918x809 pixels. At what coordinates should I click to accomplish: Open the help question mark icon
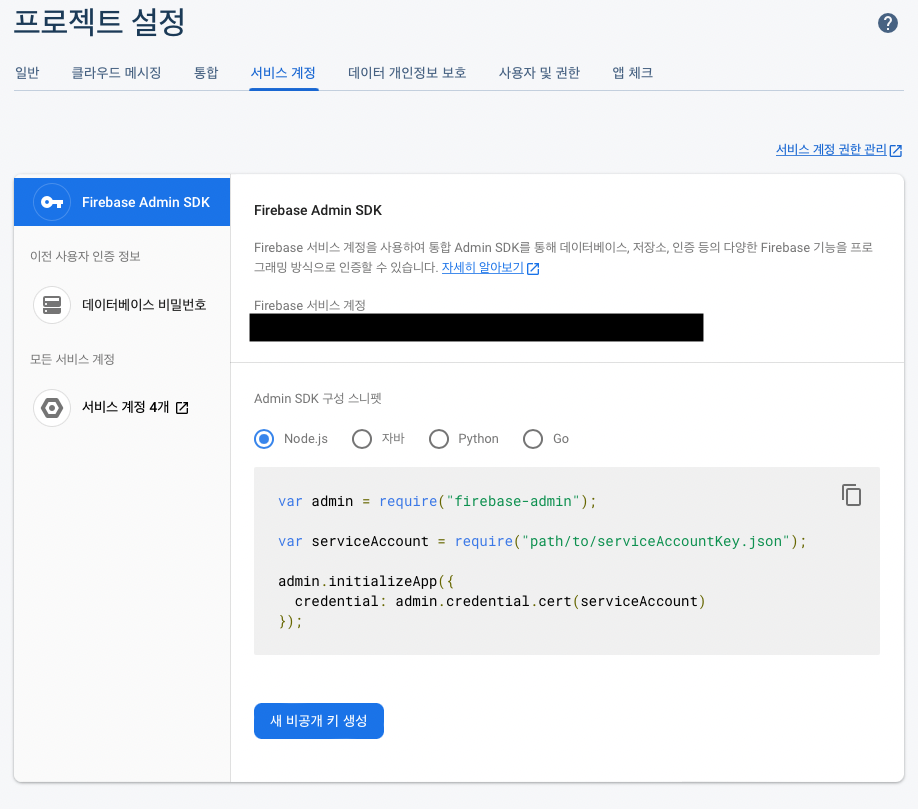tap(888, 23)
